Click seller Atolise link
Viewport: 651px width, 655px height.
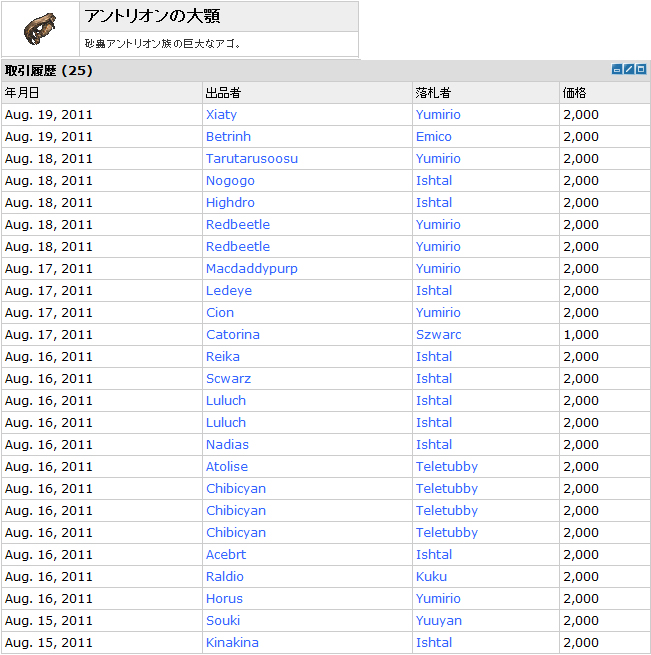coord(226,466)
